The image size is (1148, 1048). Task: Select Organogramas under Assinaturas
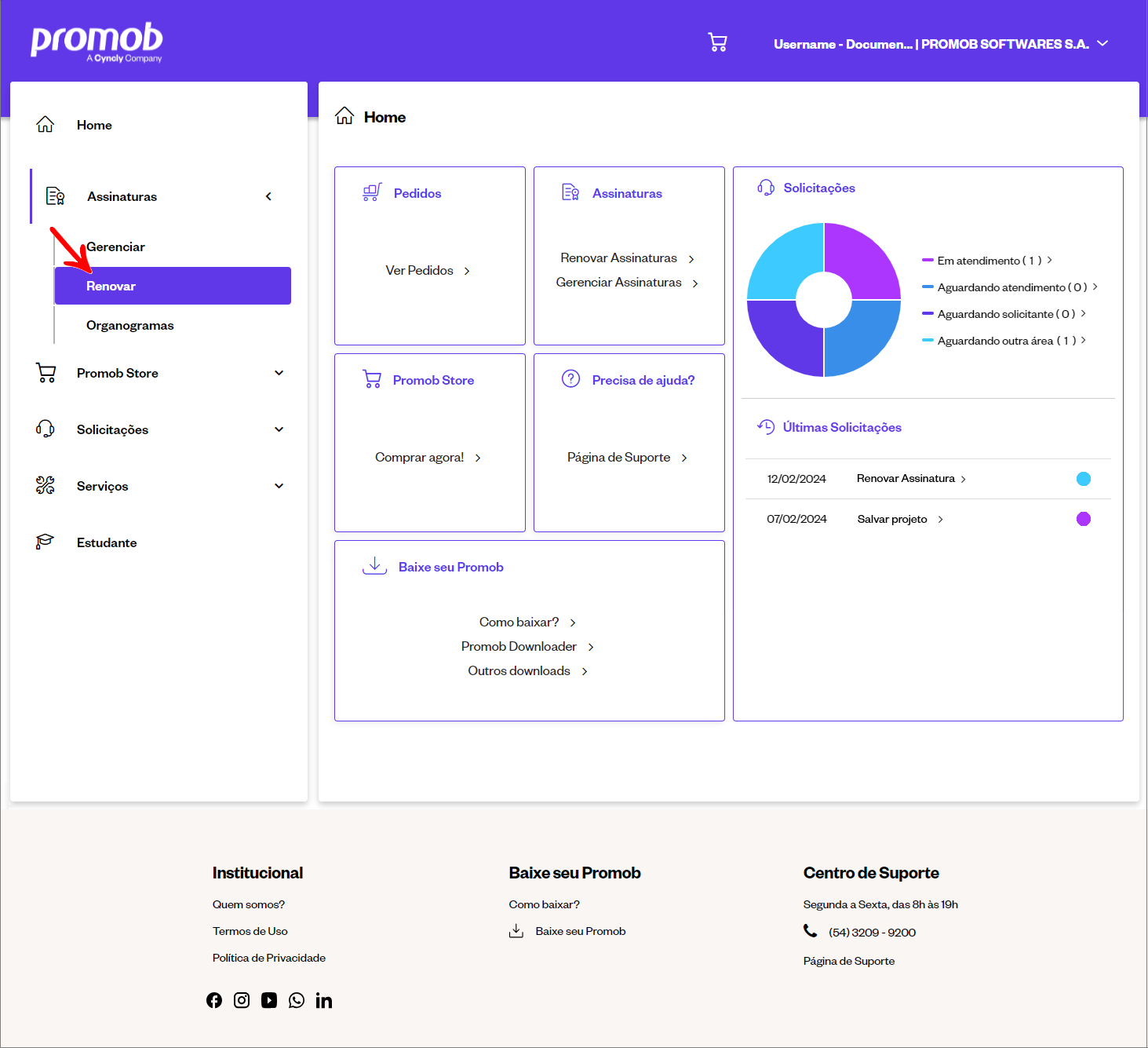tap(130, 325)
